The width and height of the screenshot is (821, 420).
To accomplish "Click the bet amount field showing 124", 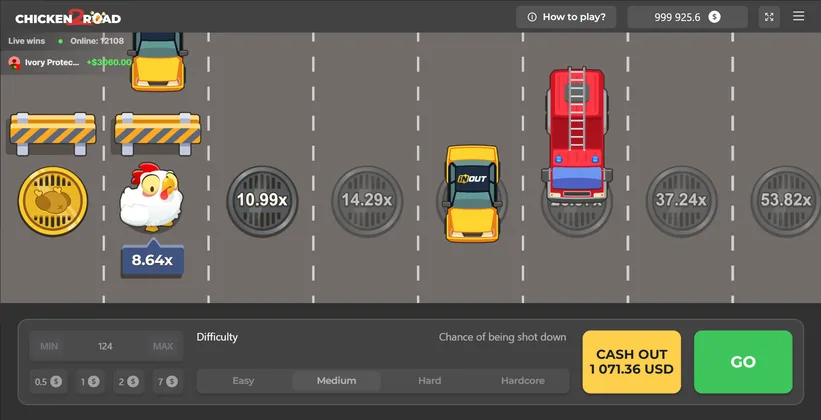I will pos(105,346).
